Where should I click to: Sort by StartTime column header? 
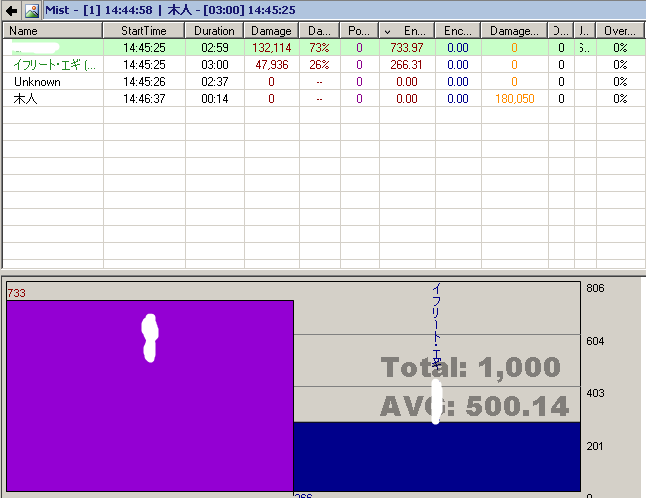[x=144, y=31]
